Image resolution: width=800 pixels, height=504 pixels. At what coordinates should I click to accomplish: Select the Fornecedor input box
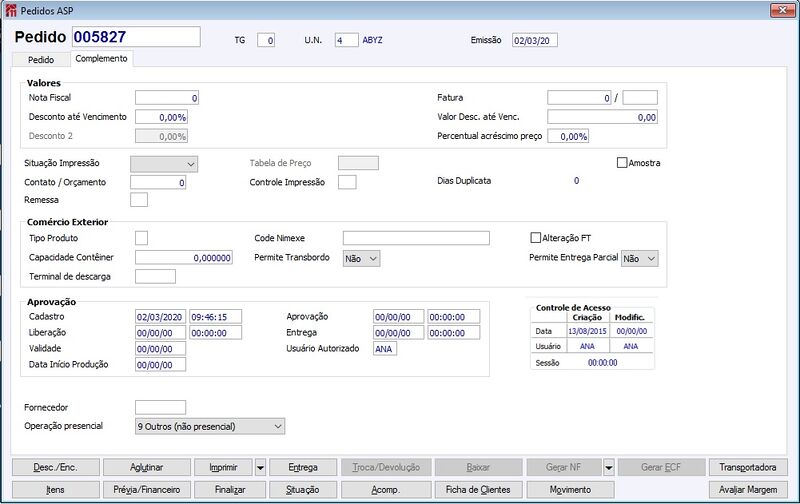point(160,408)
